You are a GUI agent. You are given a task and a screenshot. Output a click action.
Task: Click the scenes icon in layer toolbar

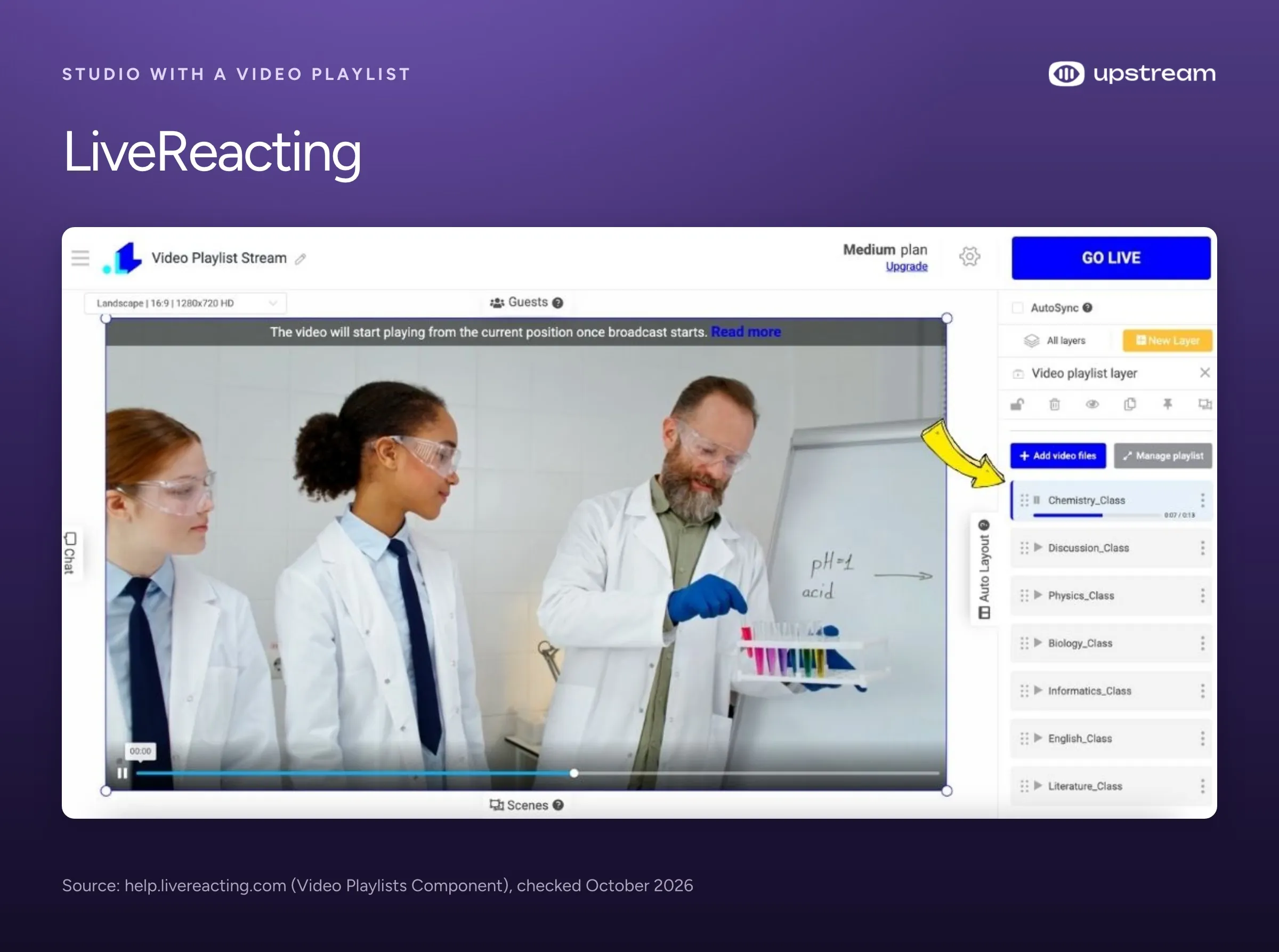[x=1205, y=405]
